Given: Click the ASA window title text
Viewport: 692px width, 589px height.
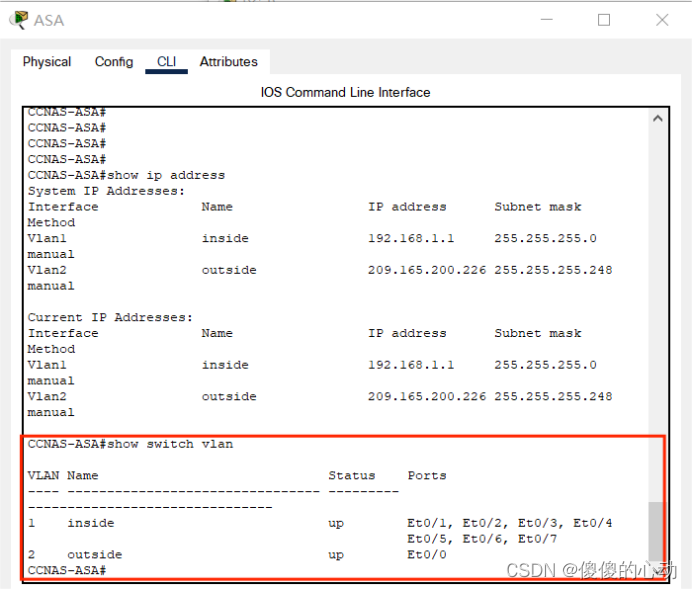Looking at the screenshot, I should click(x=49, y=20).
